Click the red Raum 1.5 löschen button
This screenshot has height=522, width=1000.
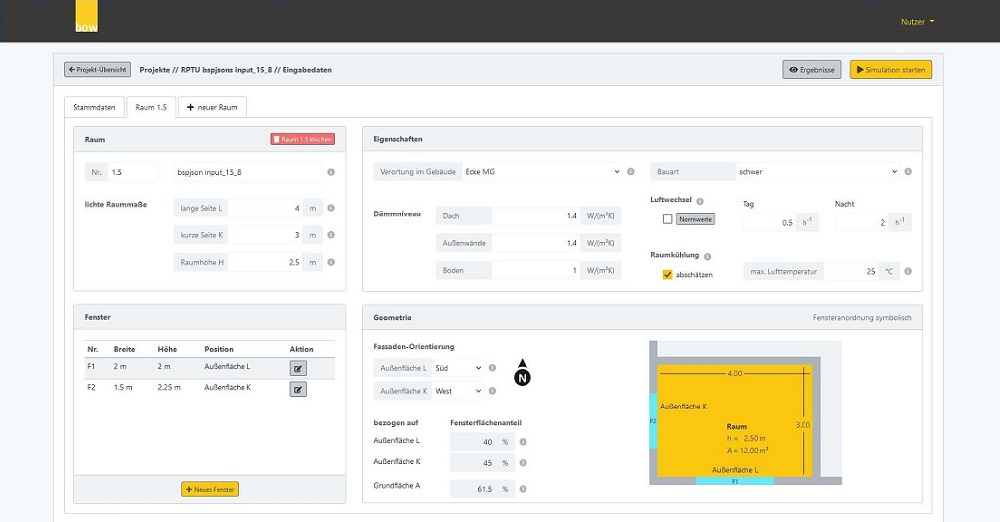(x=302, y=139)
